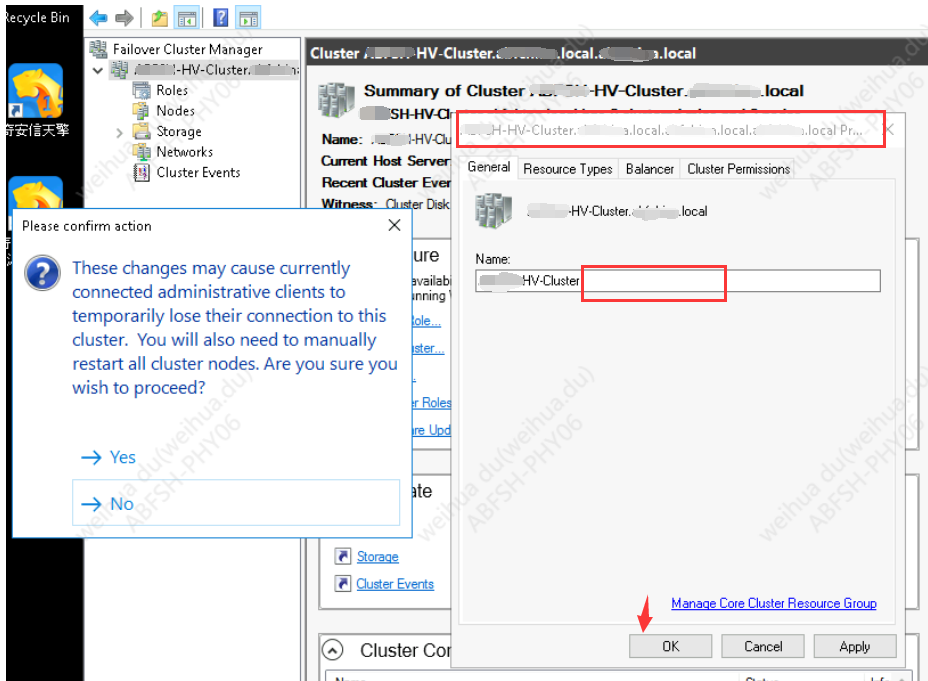Choose No in confirm action dialog
928x681 pixels.
click(236, 503)
